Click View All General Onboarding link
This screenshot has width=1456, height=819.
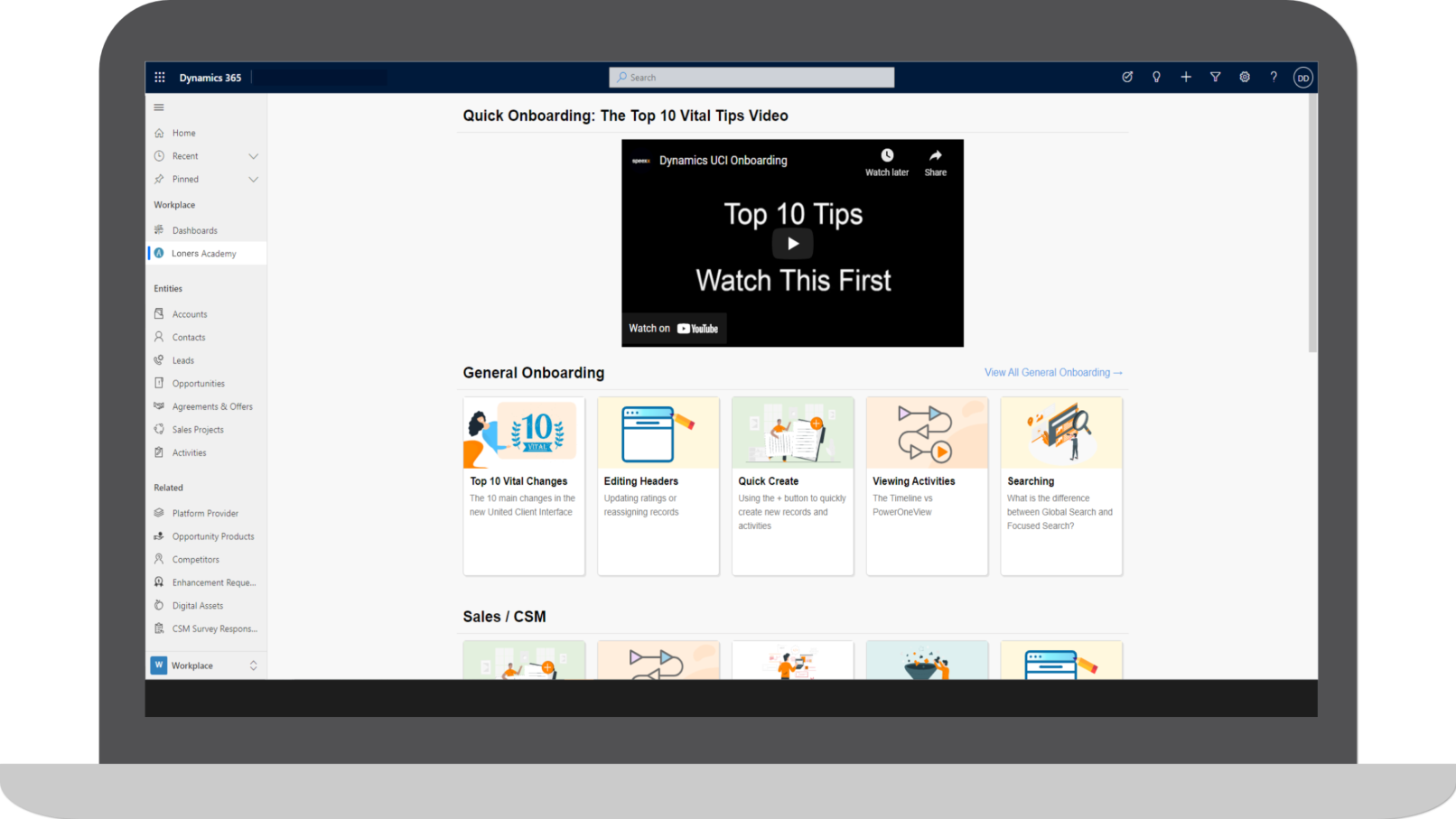click(x=1053, y=373)
